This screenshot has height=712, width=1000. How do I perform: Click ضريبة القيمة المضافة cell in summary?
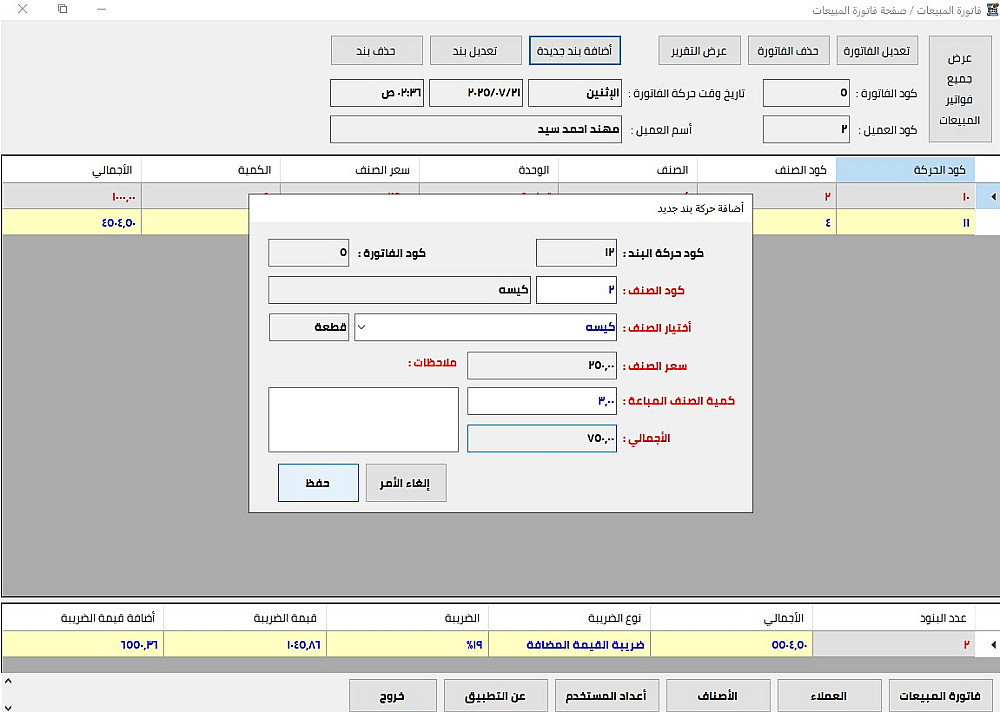coord(570,645)
